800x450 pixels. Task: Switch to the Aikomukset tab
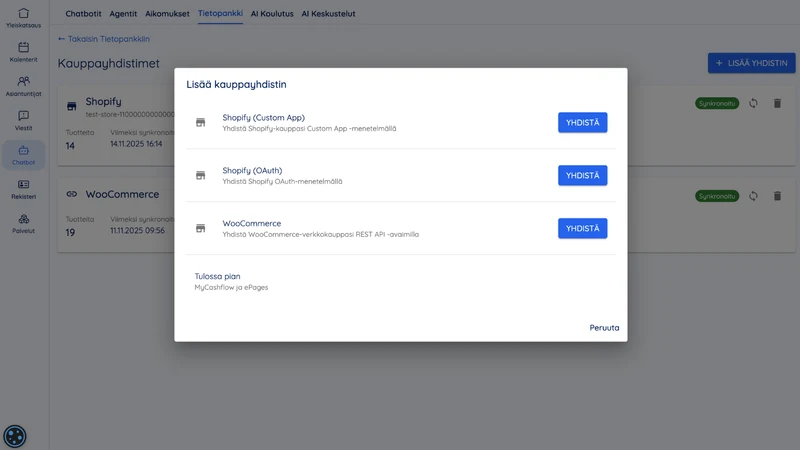[167, 14]
